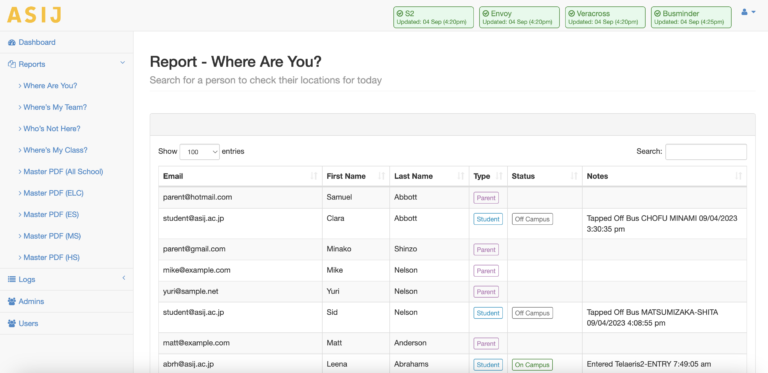
Task: Click Leena Abrahams' On Campus status
Action: (532, 365)
